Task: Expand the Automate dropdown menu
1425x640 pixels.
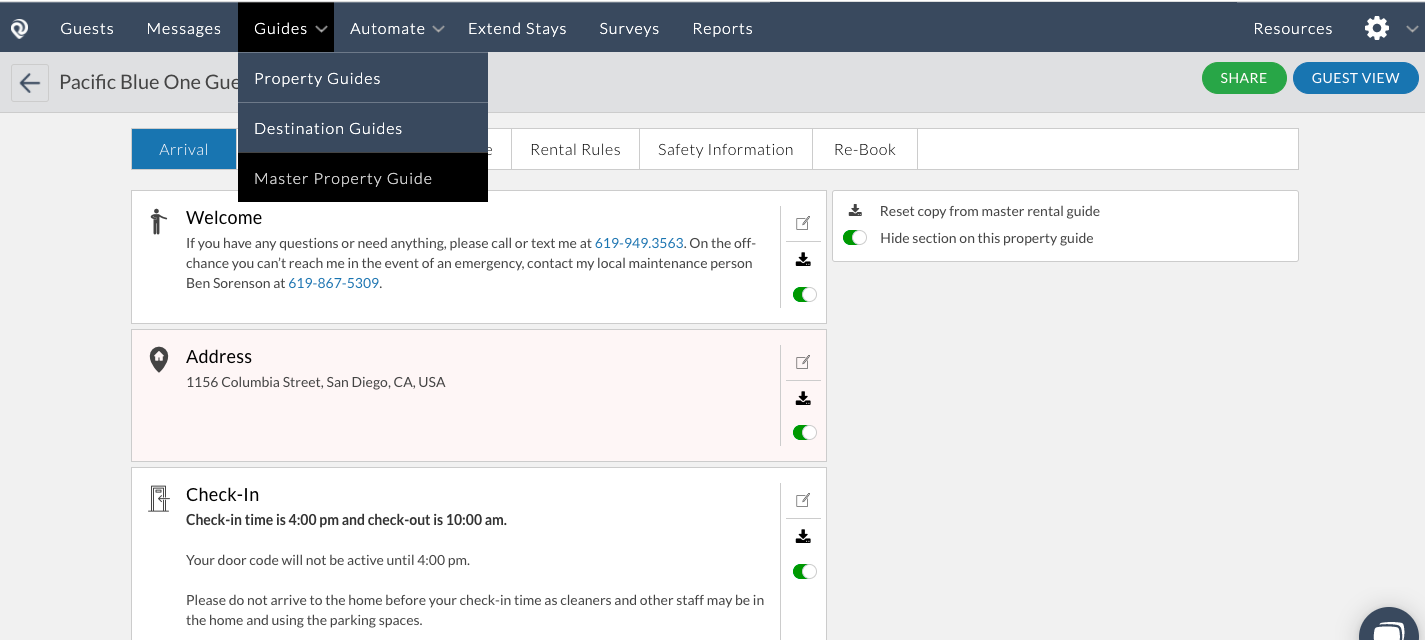Action: click(x=396, y=28)
